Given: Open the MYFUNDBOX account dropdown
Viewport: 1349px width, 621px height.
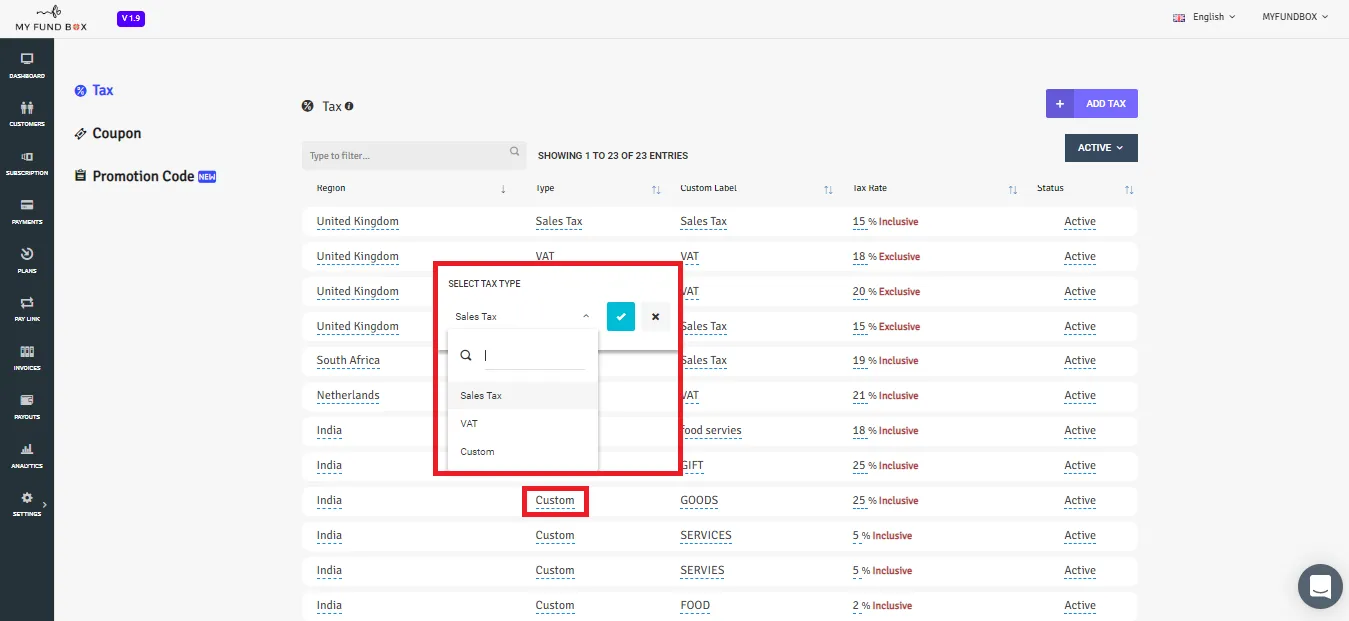Looking at the screenshot, I should (x=1294, y=17).
